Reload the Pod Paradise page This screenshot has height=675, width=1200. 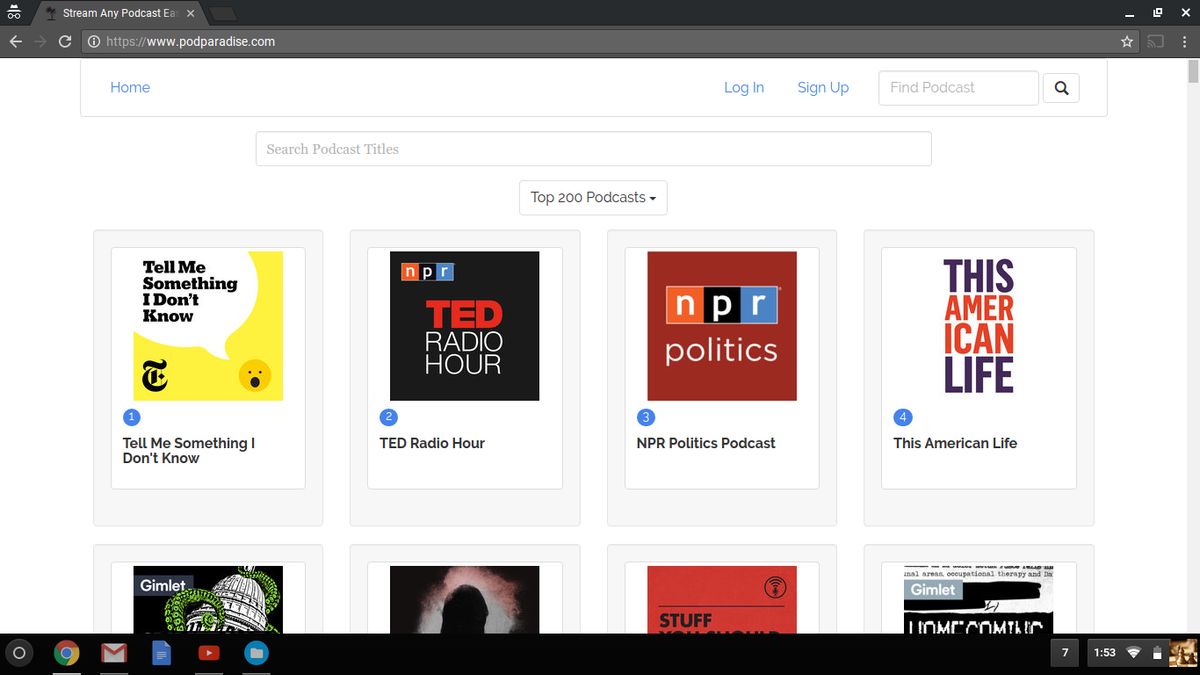(64, 41)
